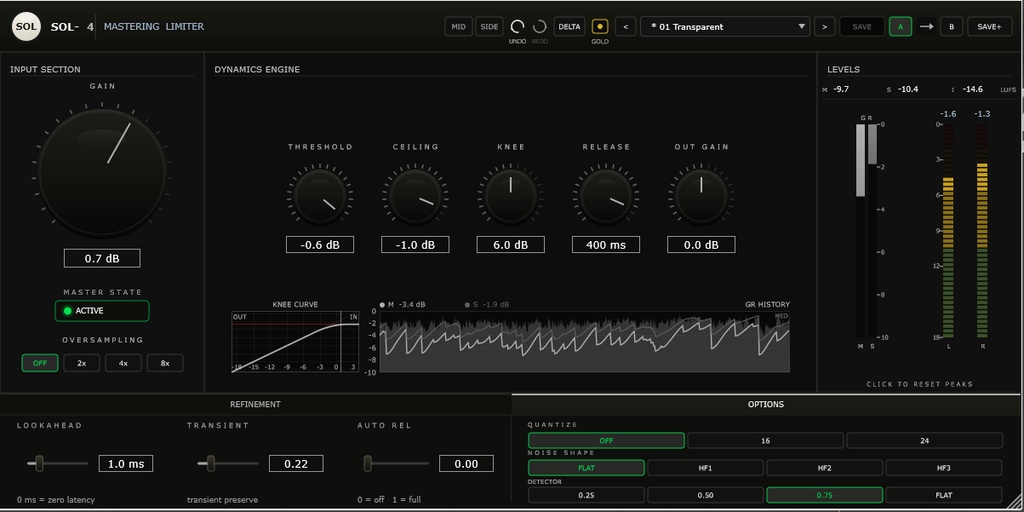Set Detector to FLAT

coord(944,495)
